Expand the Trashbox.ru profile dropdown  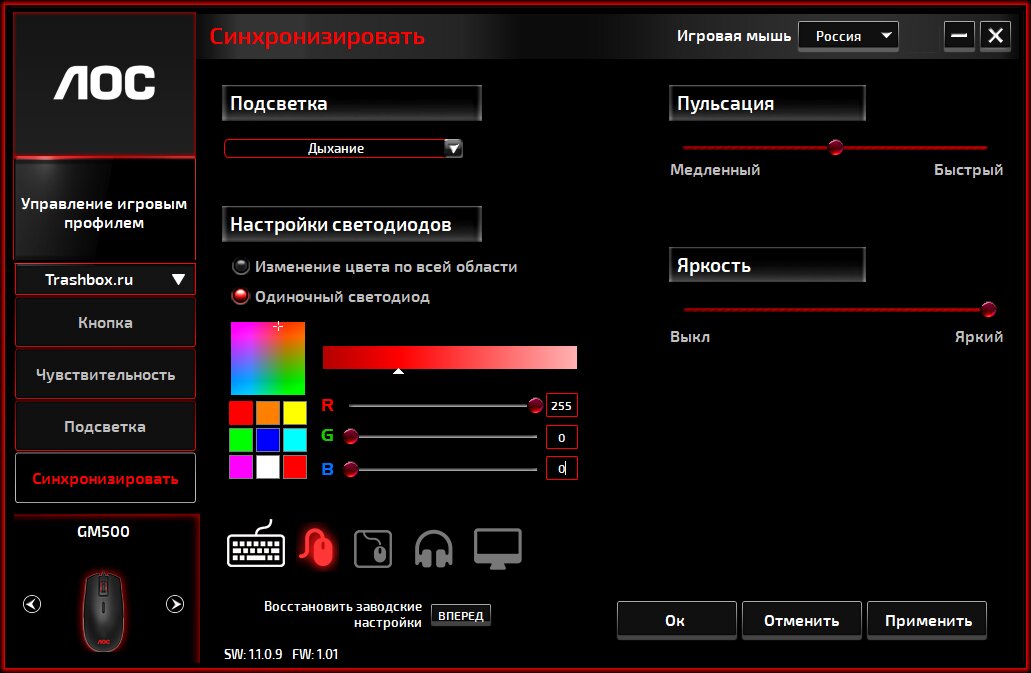[x=105, y=280]
